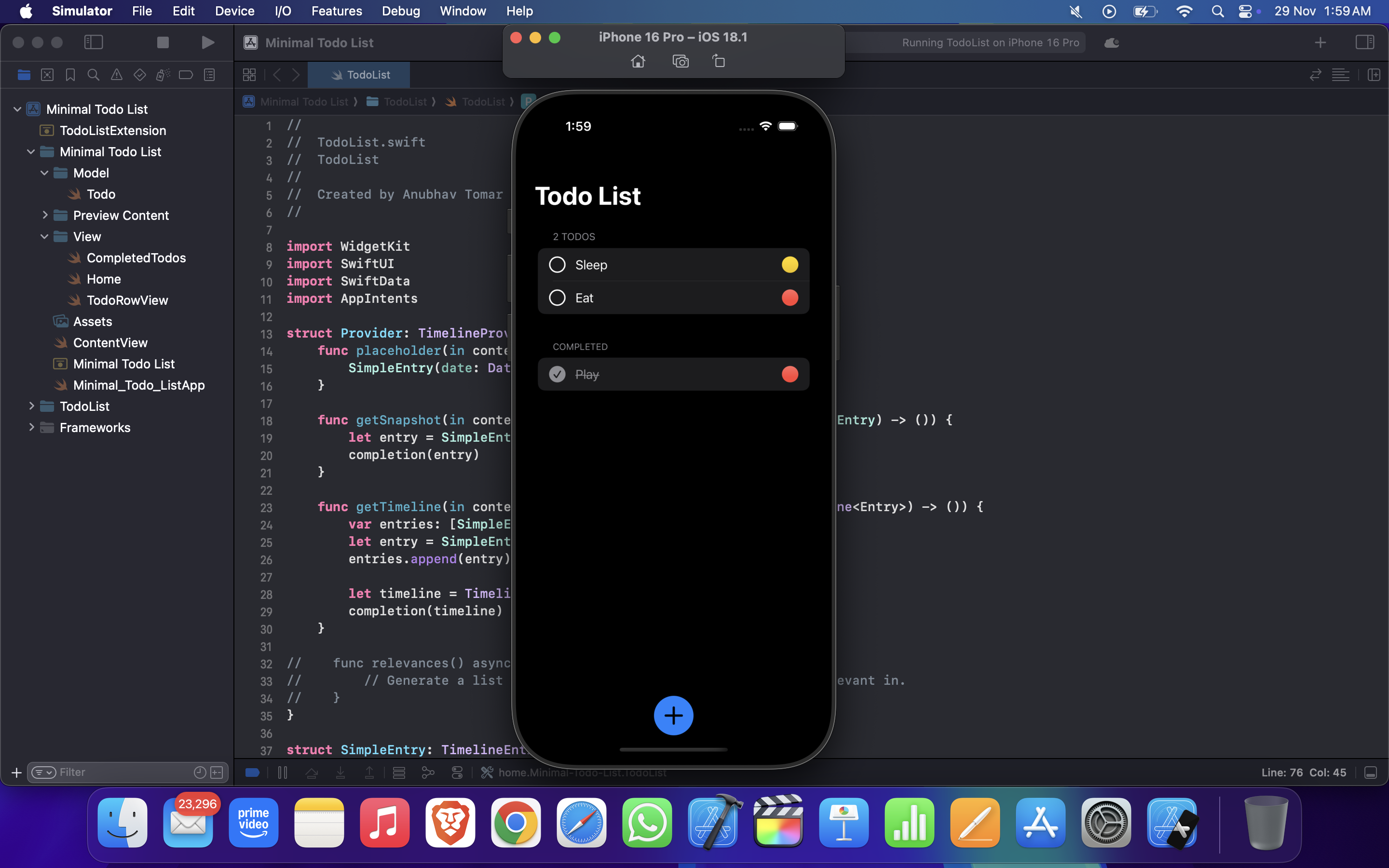The width and height of the screenshot is (1389, 868).
Task: Open the Debug navigator spray icon
Action: tap(163, 75)
